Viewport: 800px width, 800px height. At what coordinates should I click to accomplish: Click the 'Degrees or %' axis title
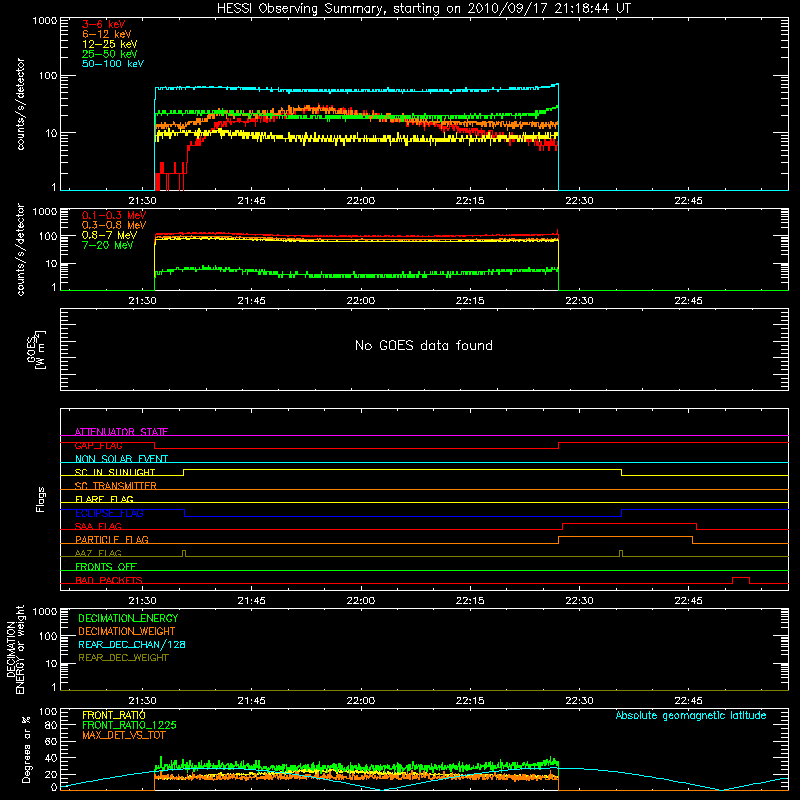(27, 749)
